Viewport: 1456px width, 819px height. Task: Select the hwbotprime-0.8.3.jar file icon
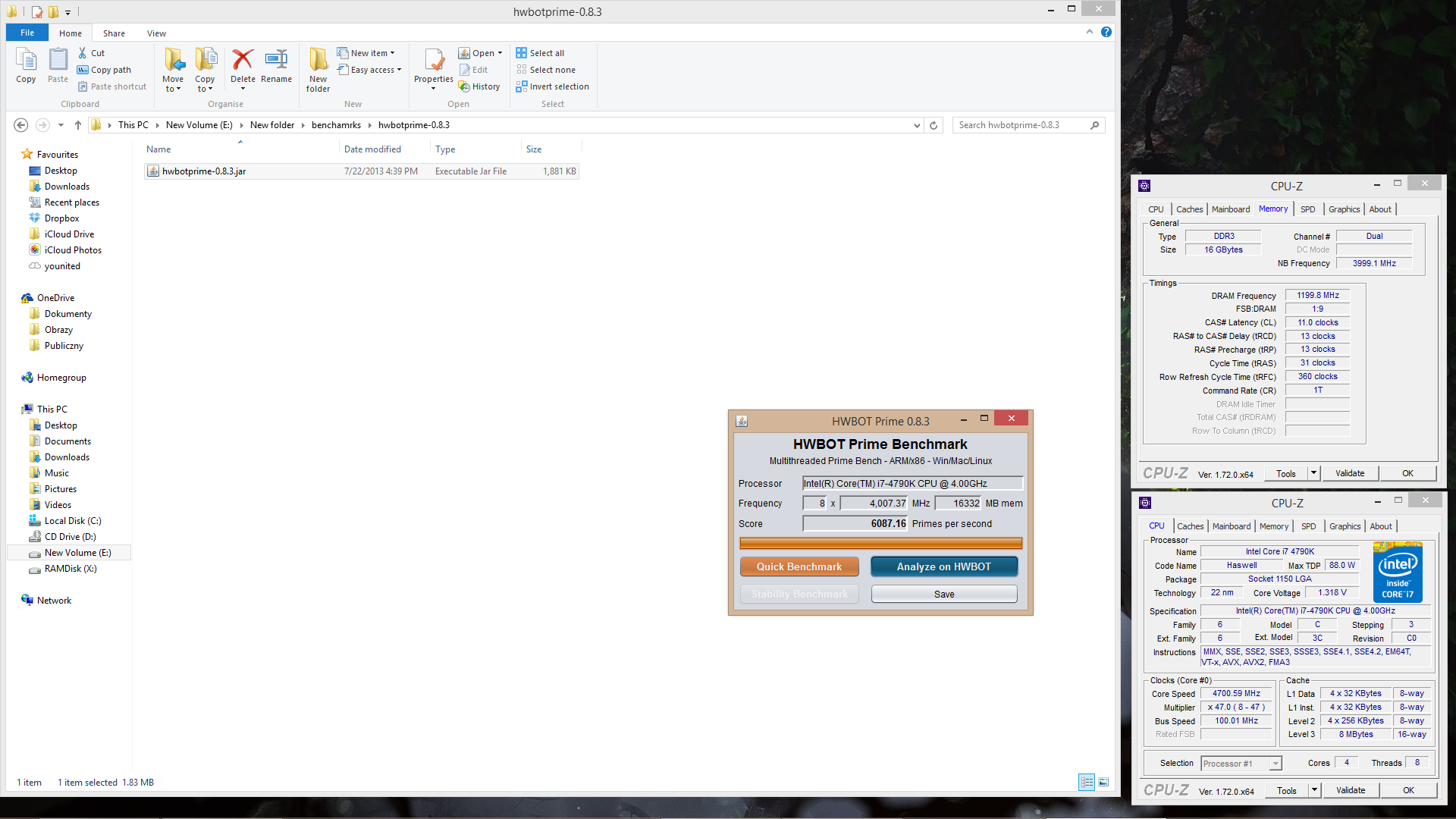point(153,171)
